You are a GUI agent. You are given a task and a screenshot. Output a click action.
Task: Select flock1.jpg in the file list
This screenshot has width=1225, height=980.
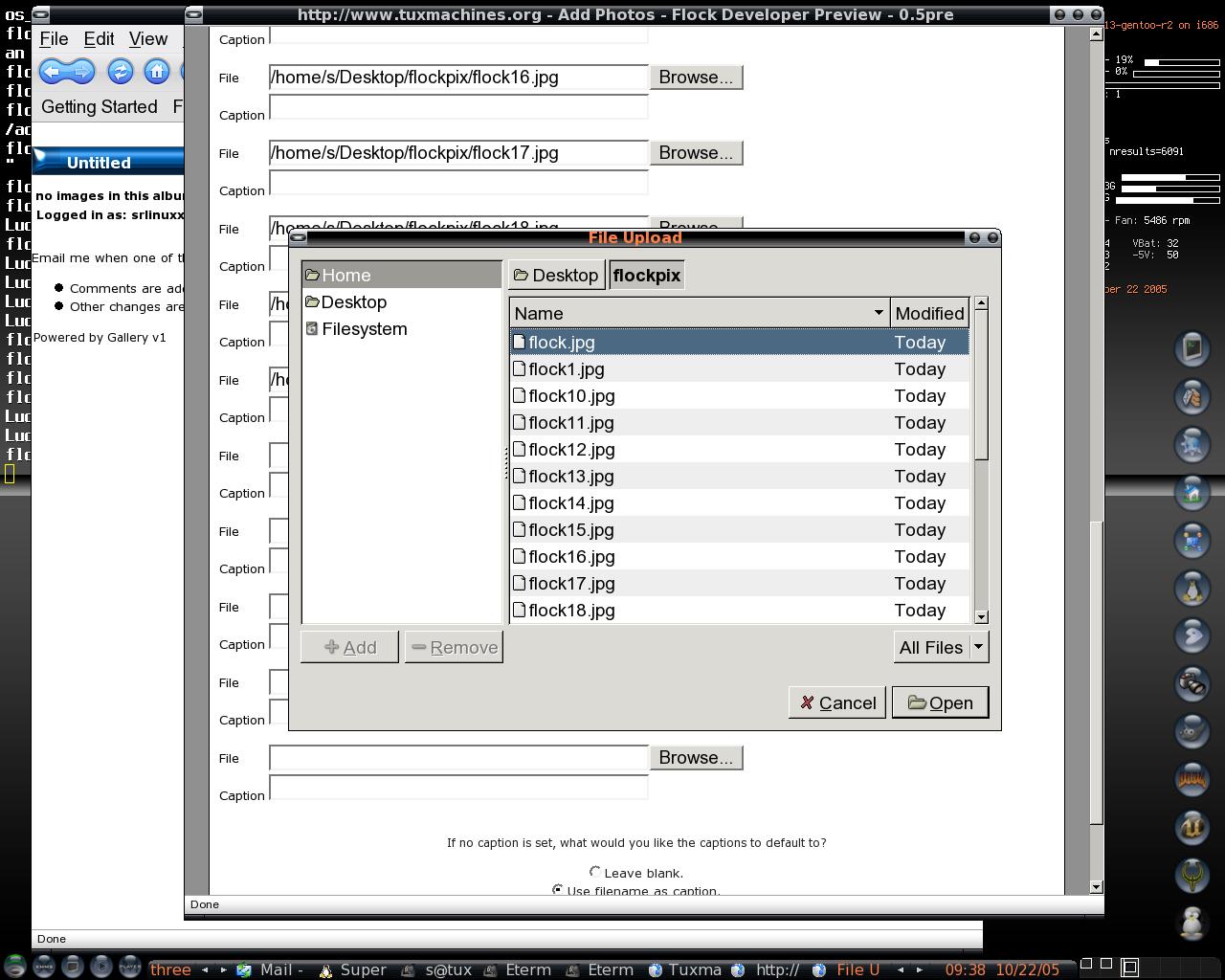pos(740,368)
